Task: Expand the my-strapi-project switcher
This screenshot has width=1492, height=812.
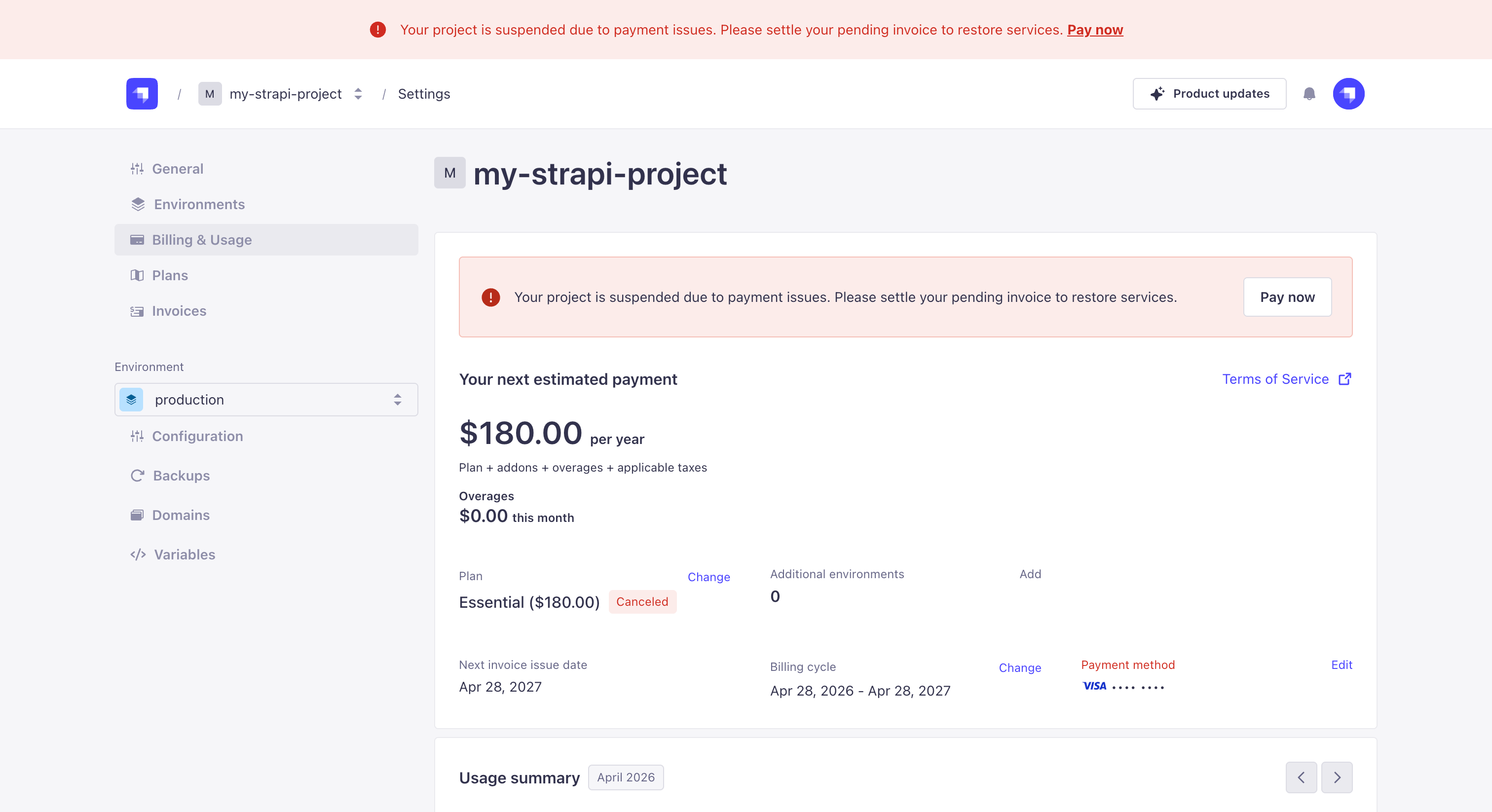Action: point(358,94)
